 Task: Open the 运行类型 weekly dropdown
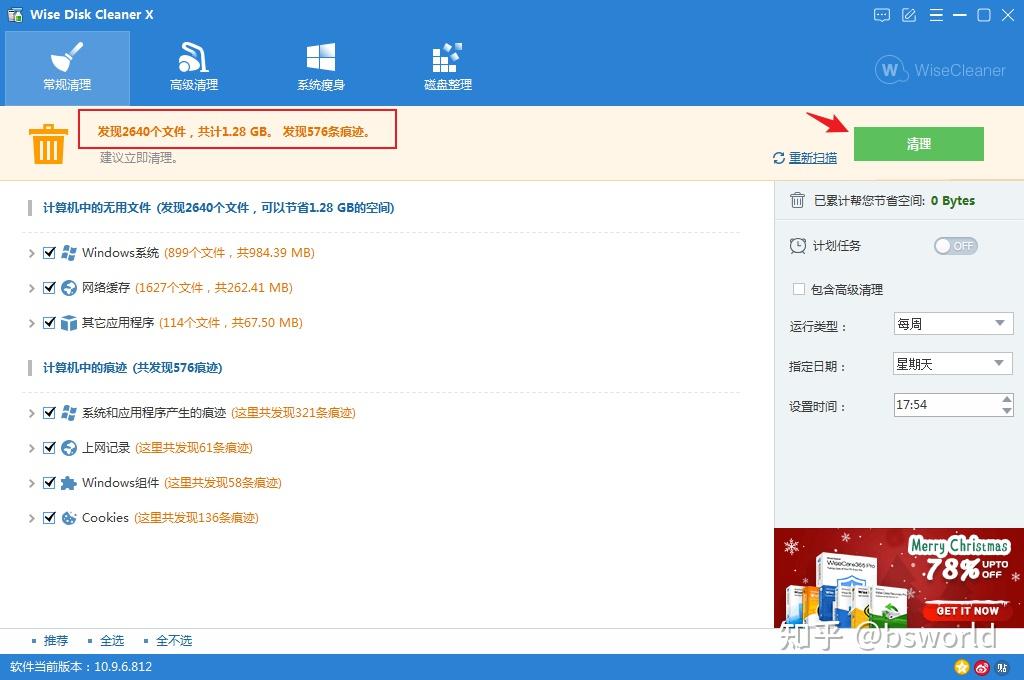pos(951,323)
